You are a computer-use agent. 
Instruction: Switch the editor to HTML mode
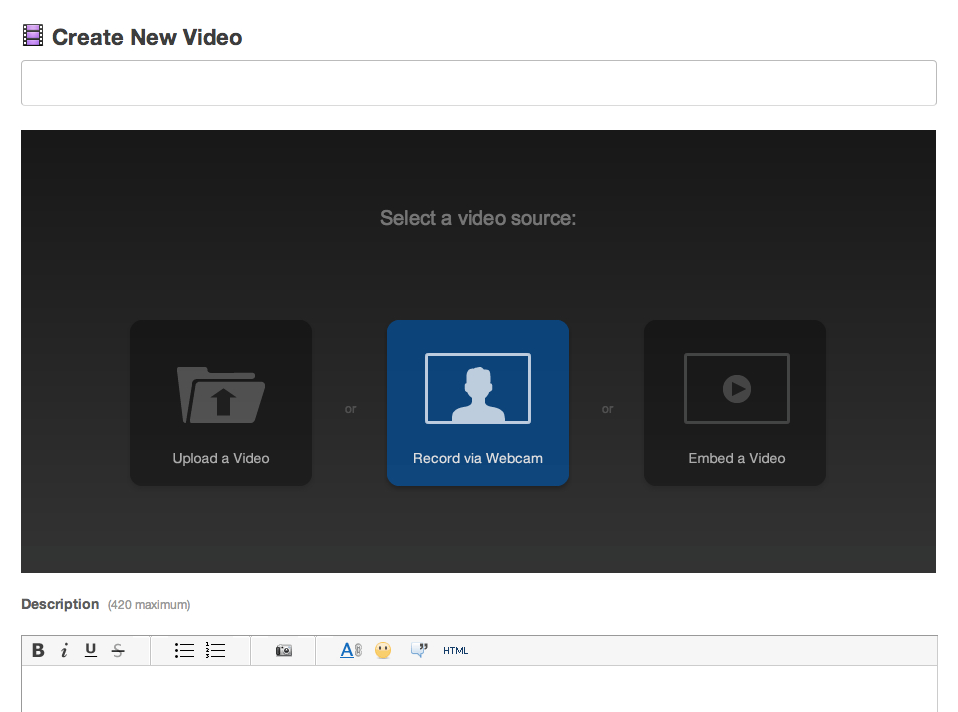click(455, 651)
